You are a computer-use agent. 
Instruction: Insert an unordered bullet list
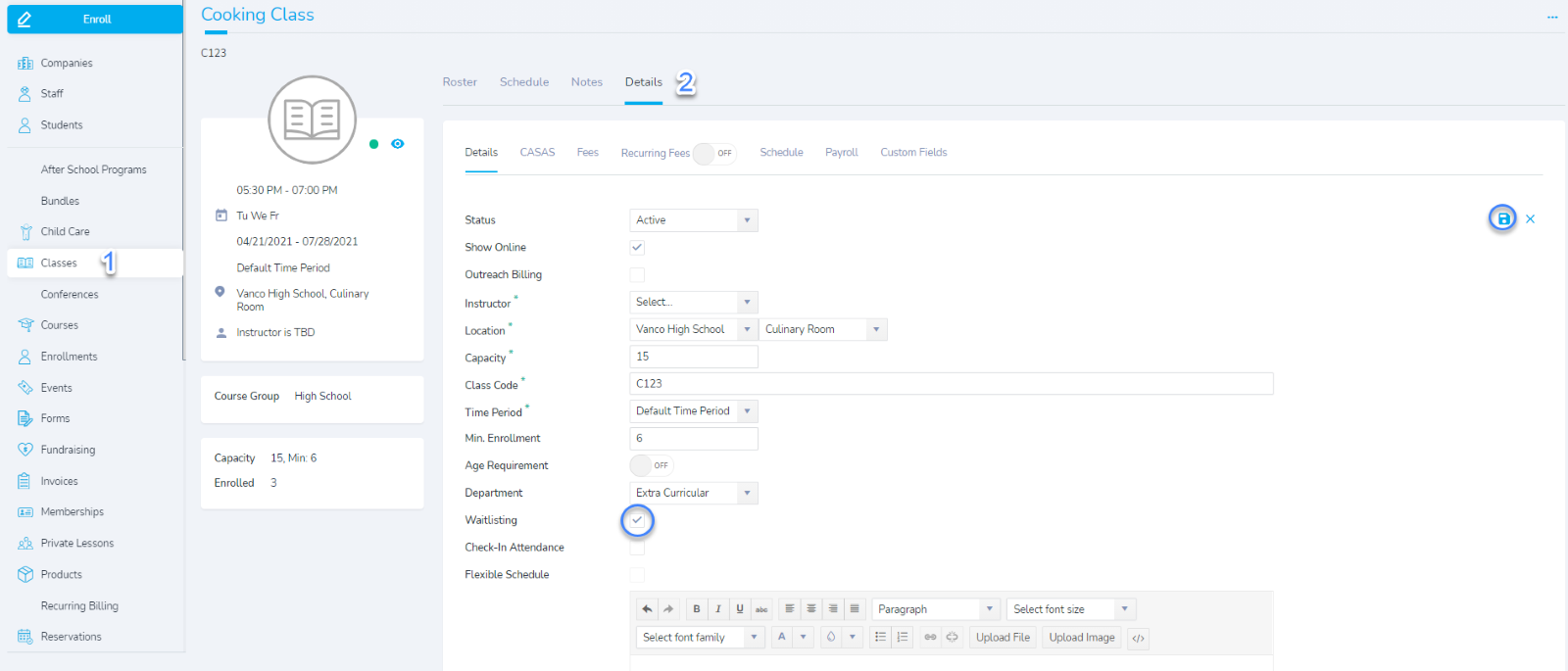[881, 638]
